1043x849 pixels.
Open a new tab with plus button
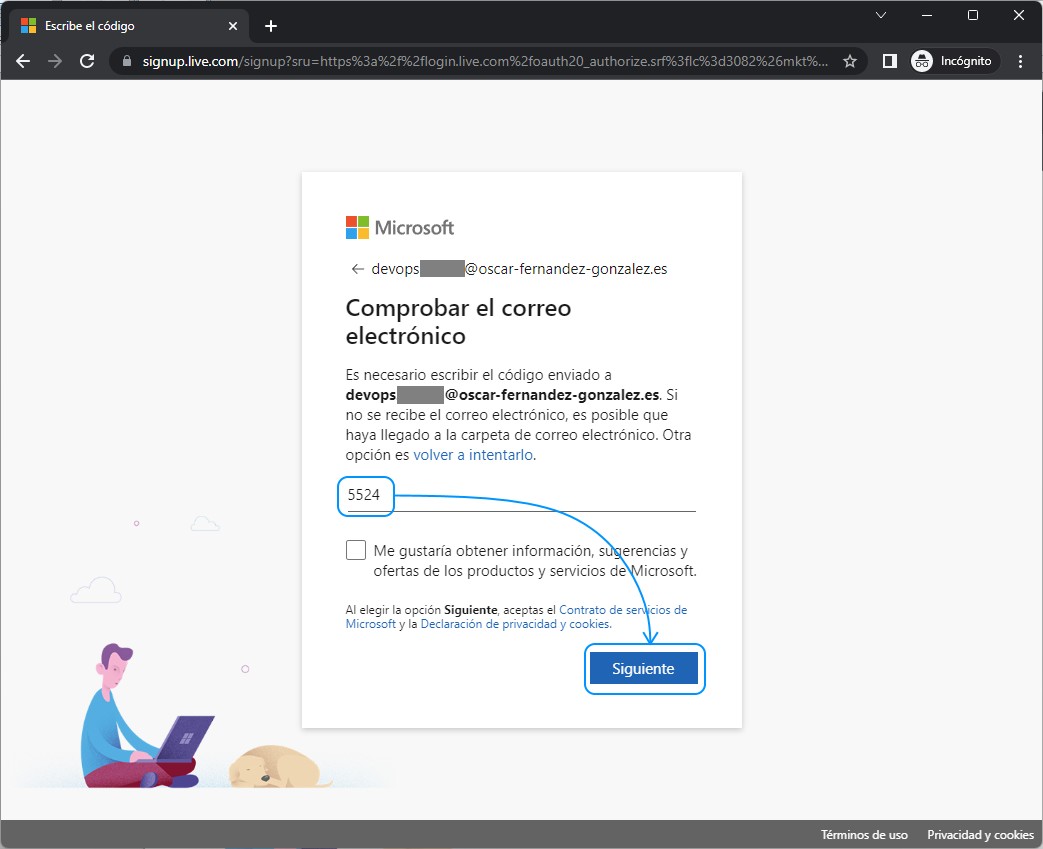[x=271, y=26]
